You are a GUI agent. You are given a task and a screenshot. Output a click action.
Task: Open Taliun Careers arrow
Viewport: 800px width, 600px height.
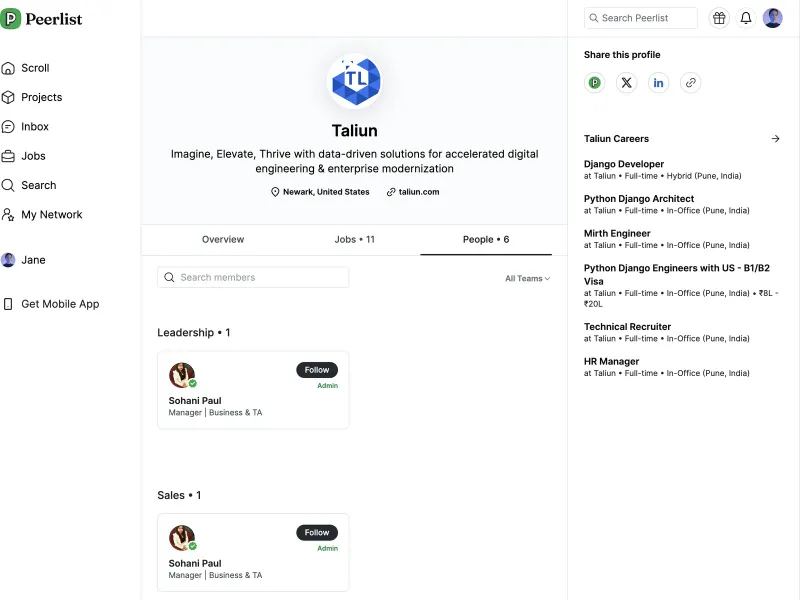point(776,139)
